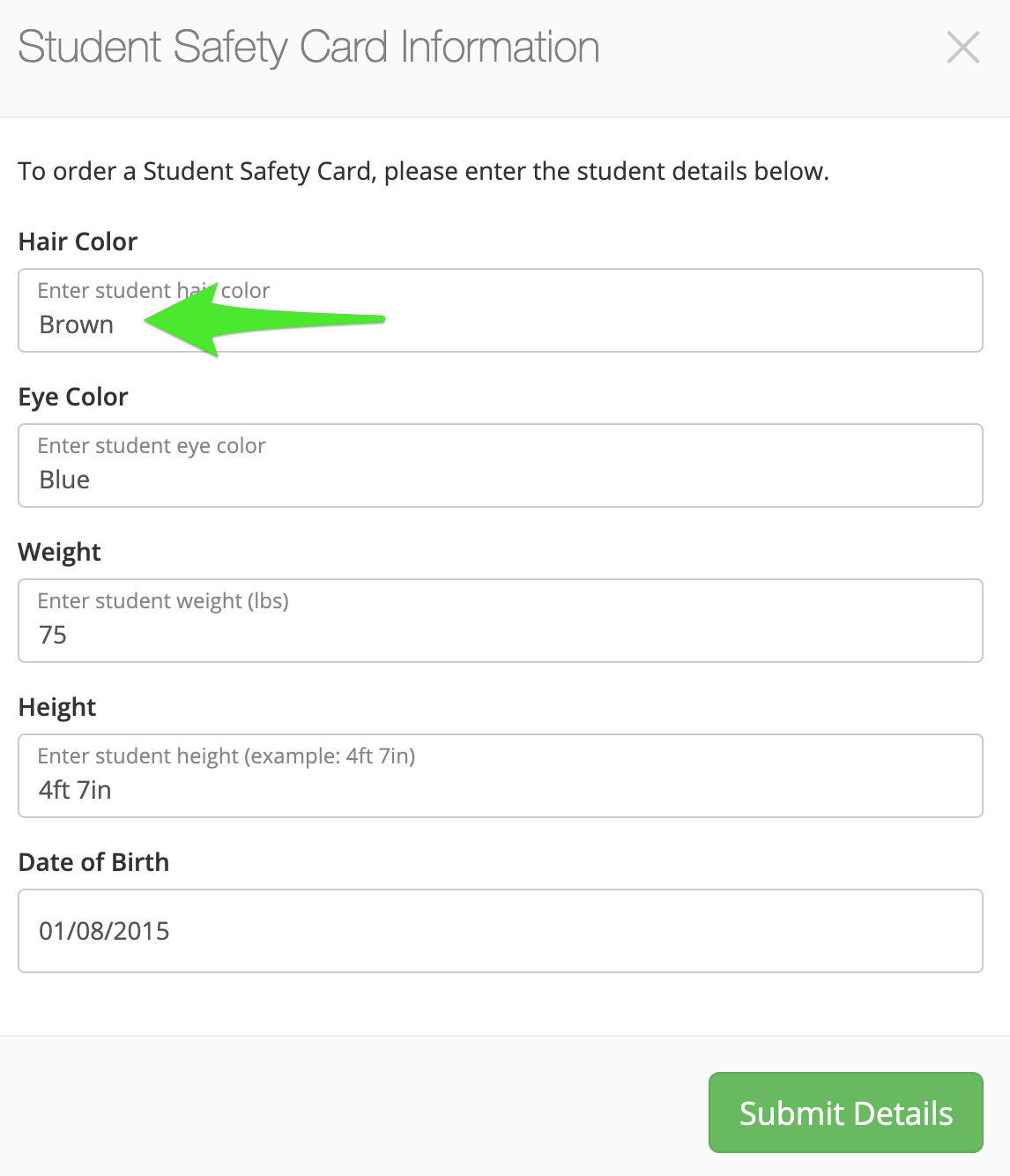Click the 'Blue' value in eye field
The image size is (1010, 1176).
[x=64, y=480]
